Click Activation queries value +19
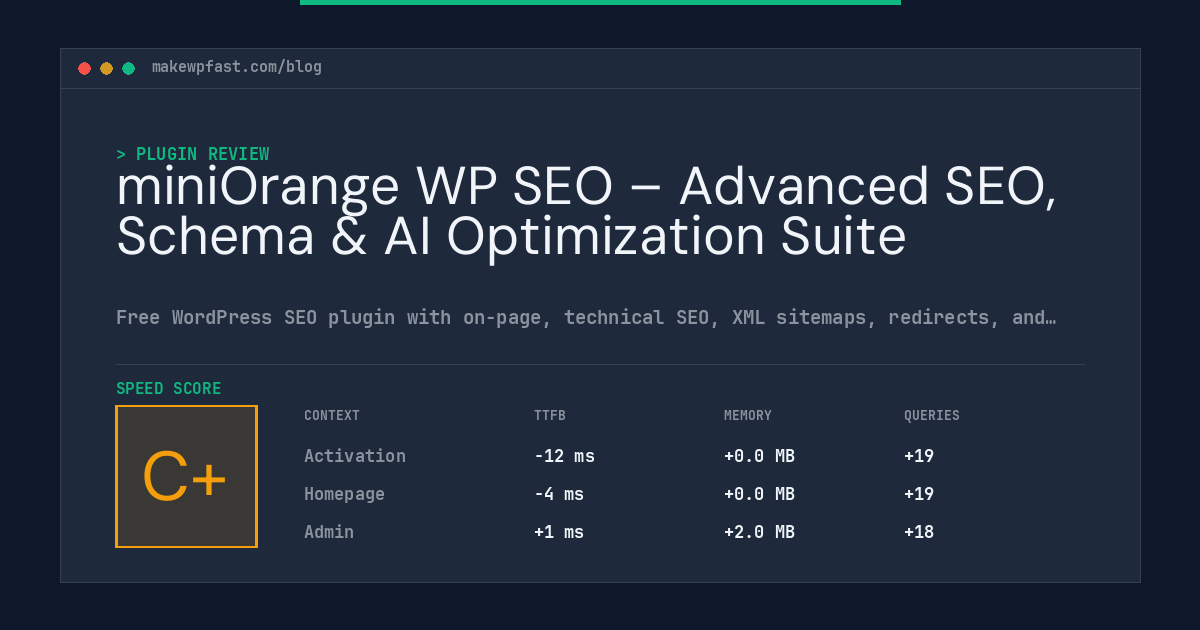 (x=919, y=456)
